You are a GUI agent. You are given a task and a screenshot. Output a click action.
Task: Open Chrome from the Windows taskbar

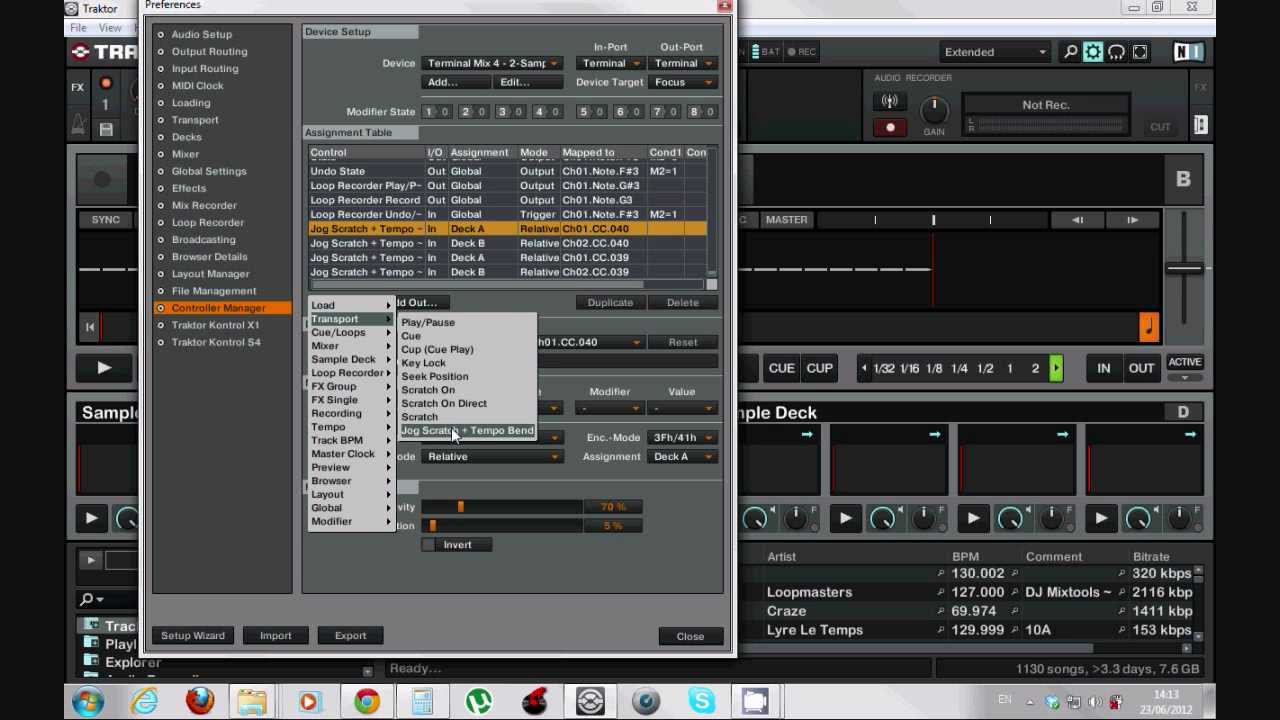pyautogui.click(x=367, y=701)
